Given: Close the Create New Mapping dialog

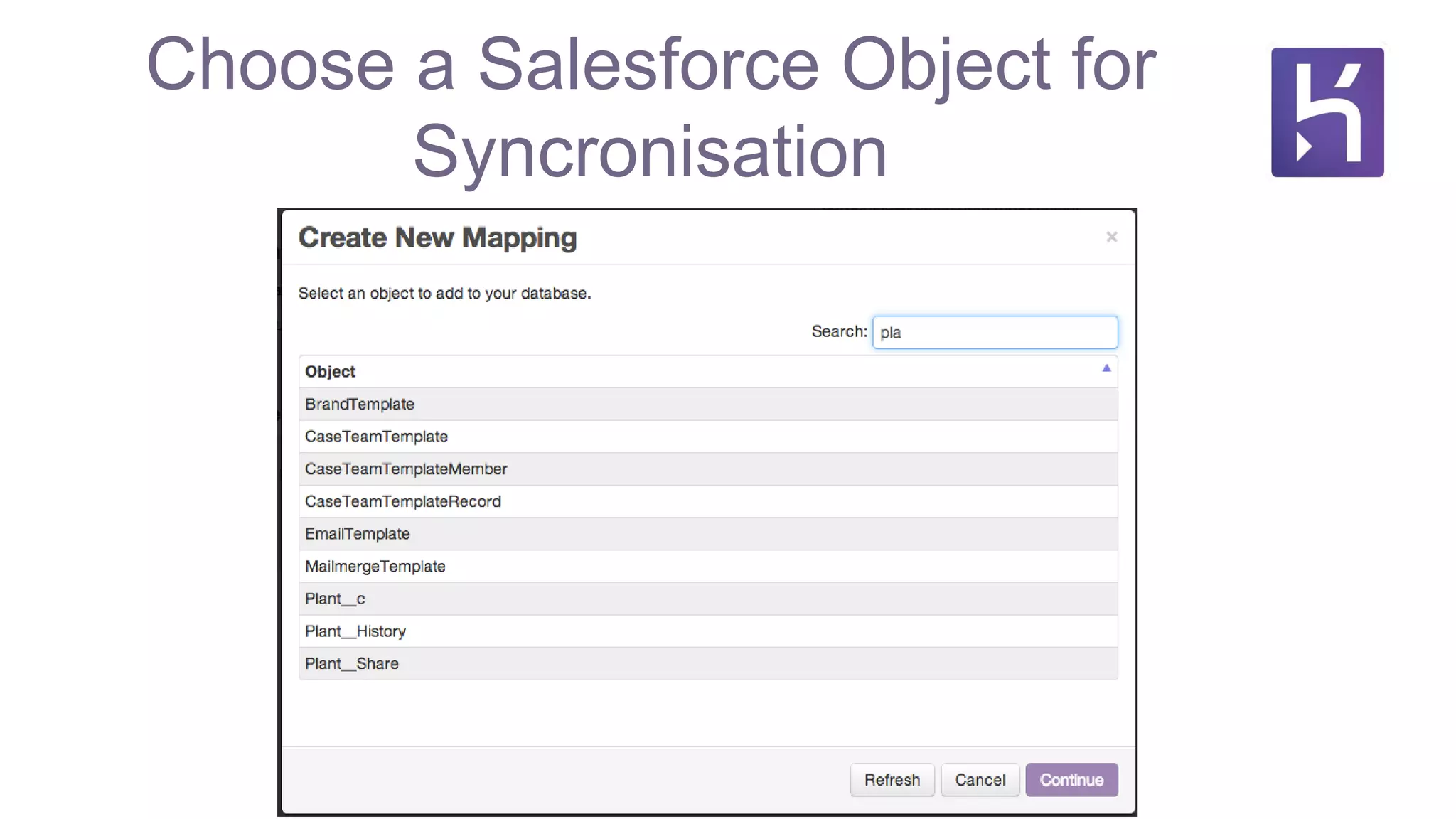Looking at the screenshot, I should coord(1112,237).
